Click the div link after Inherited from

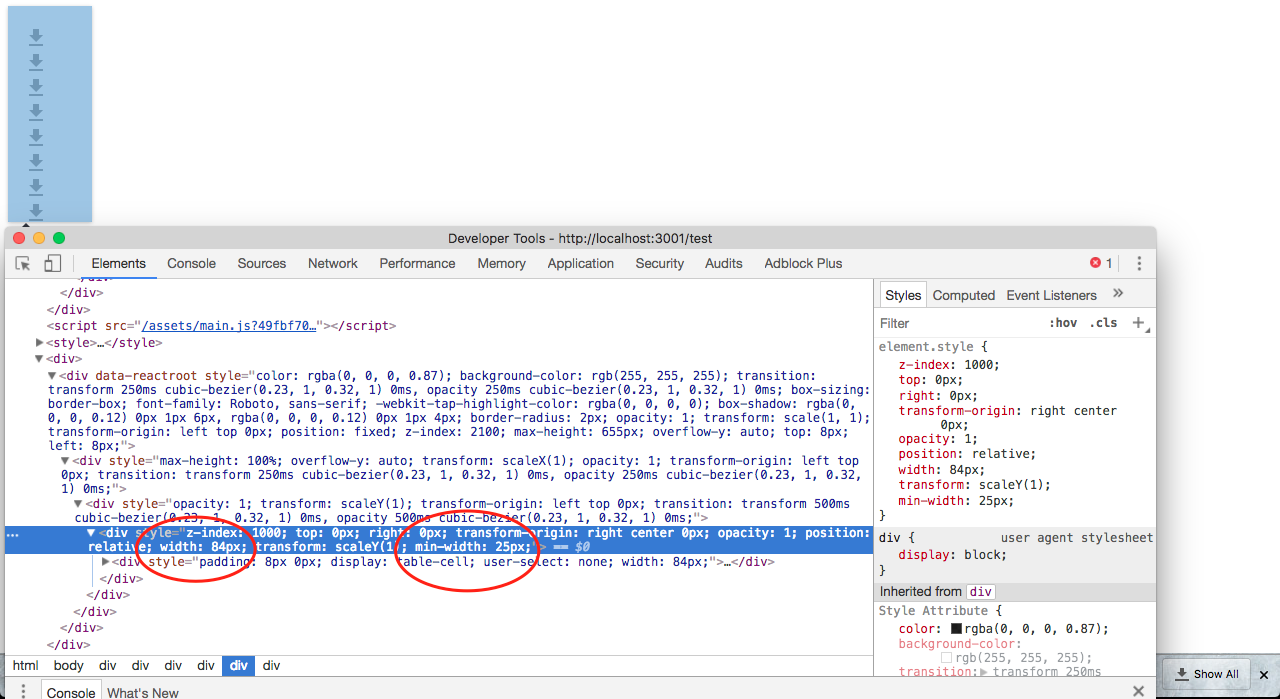pos(980,592)
